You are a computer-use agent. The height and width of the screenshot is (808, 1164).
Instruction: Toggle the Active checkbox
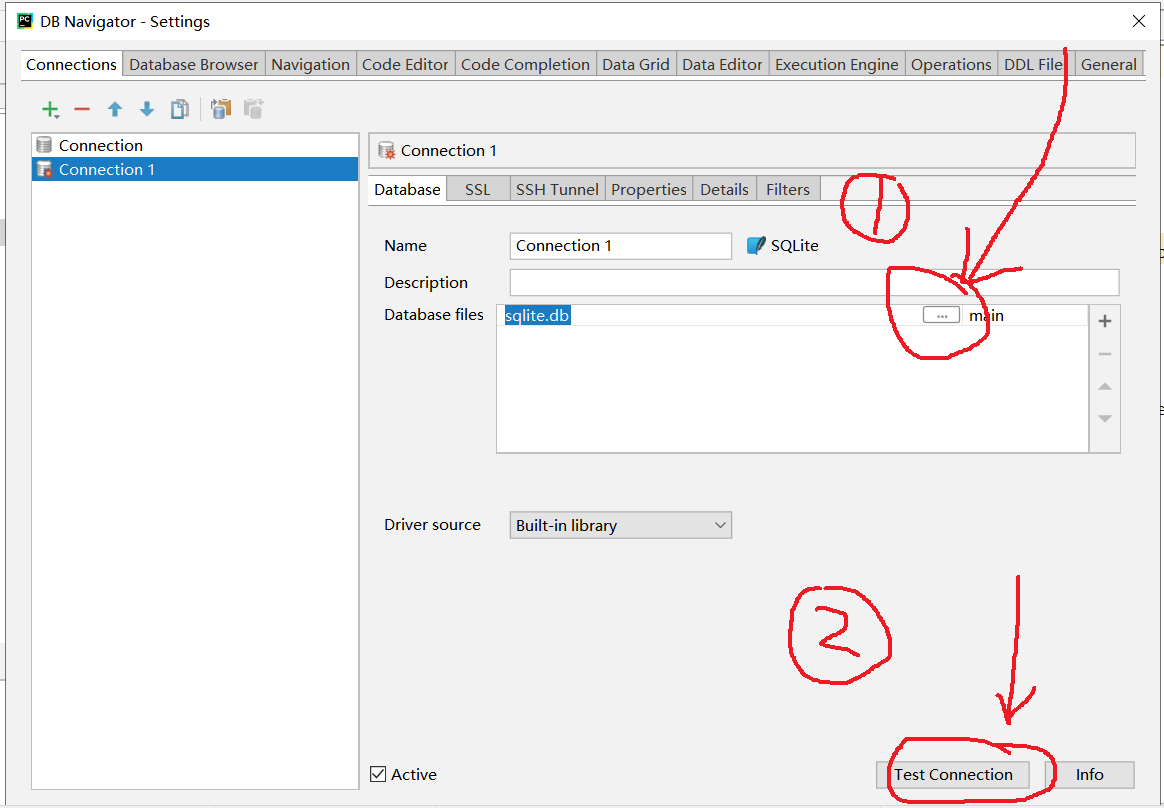378,774
